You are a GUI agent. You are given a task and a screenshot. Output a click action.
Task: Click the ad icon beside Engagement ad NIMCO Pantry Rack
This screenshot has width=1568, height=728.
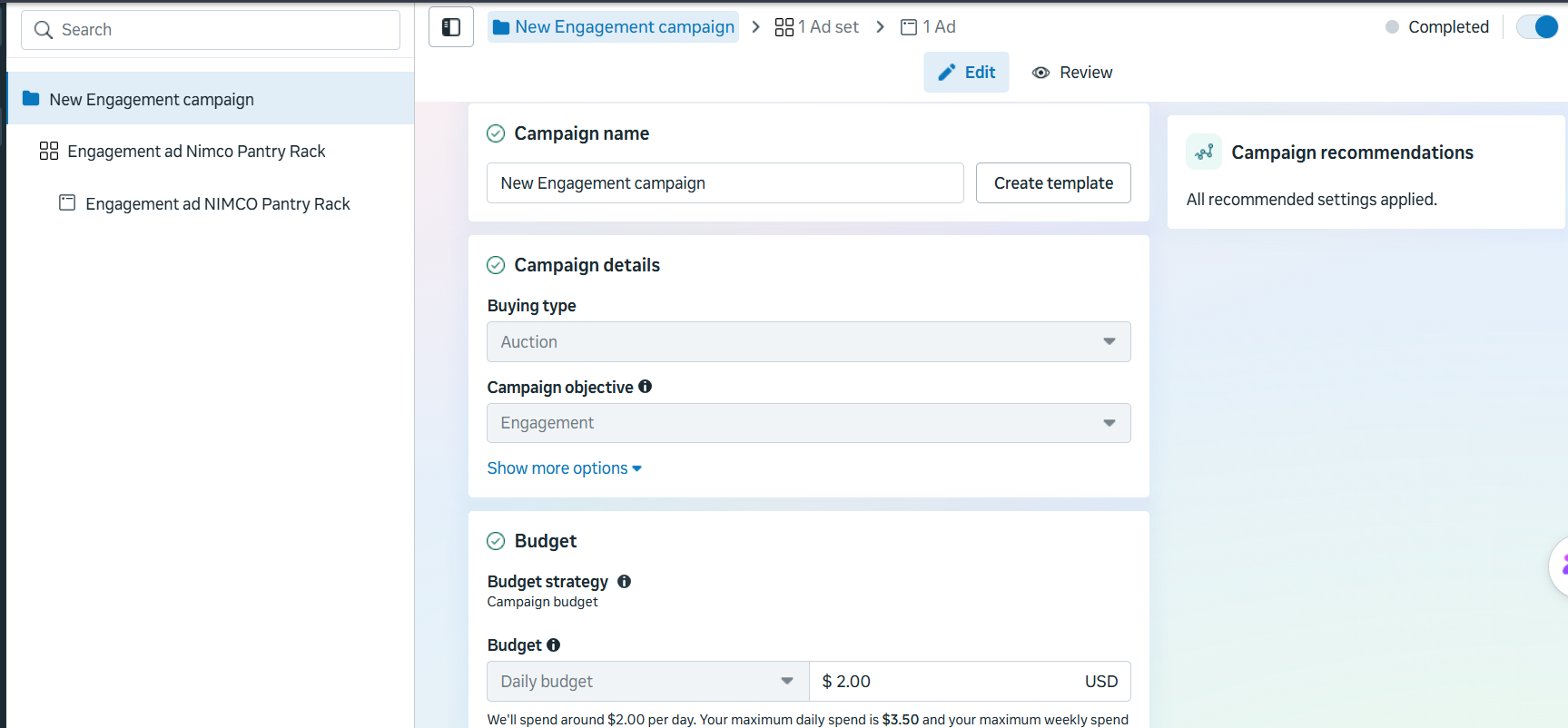67,202
